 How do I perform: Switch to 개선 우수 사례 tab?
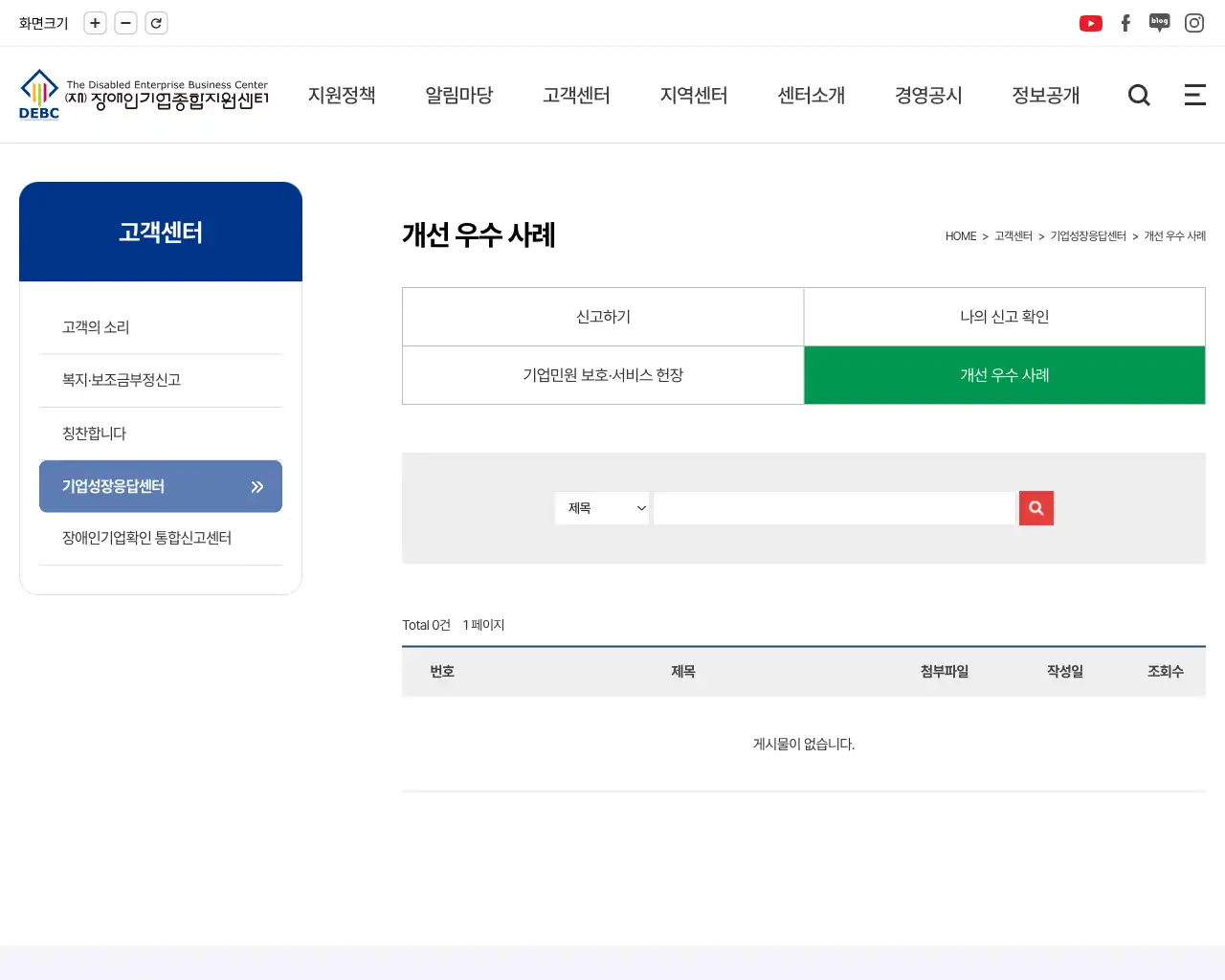click(x=1005, y=375)
